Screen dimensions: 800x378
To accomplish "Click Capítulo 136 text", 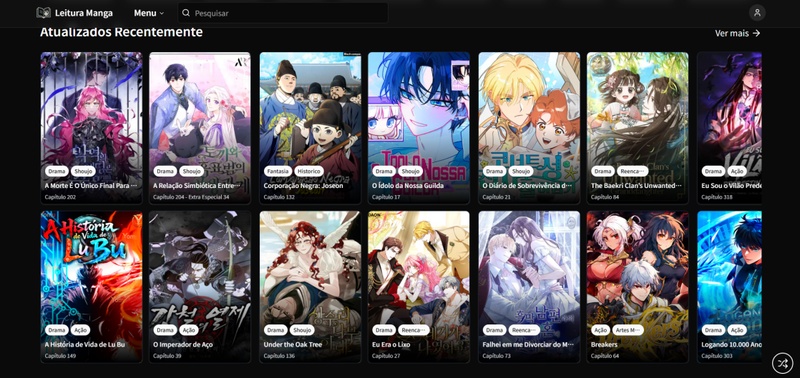I will click(279, 356).
